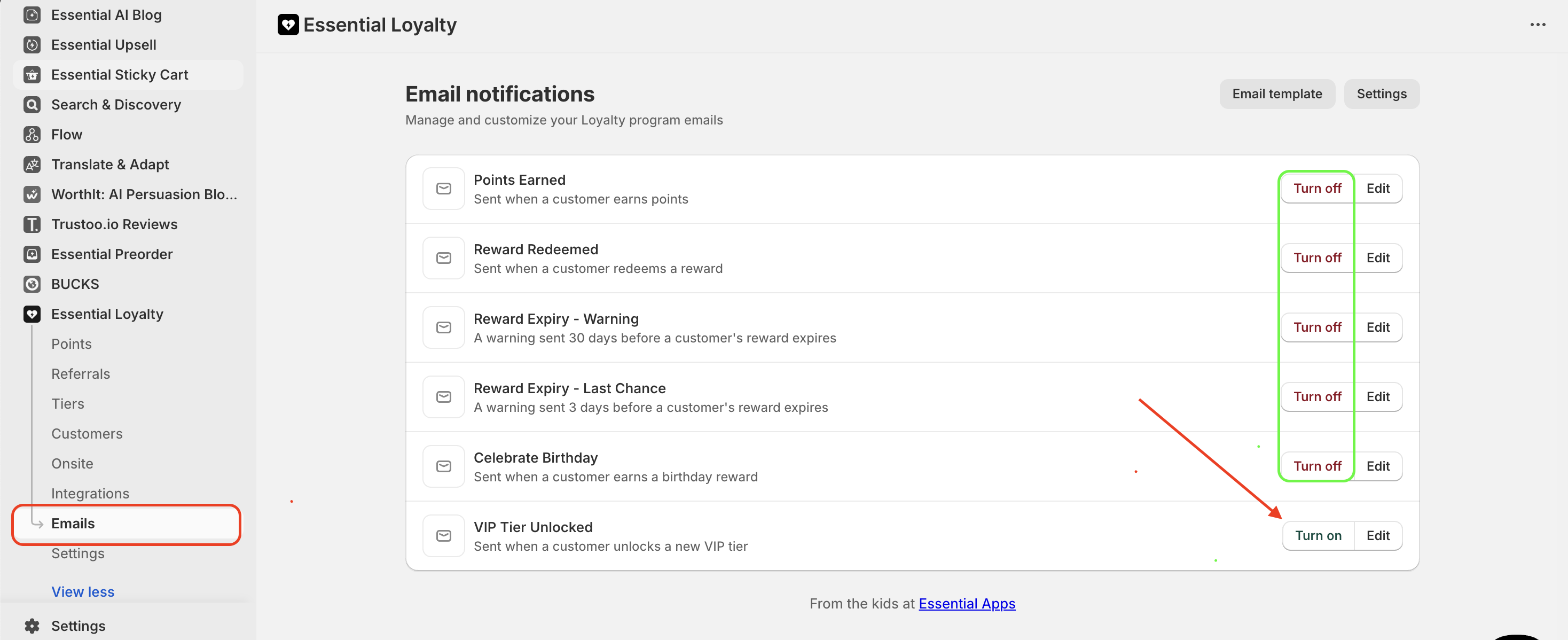Viewport: 1568px width, 640px height.
Task: Select the Emails sub-menu item
Action: pos(127,523)
